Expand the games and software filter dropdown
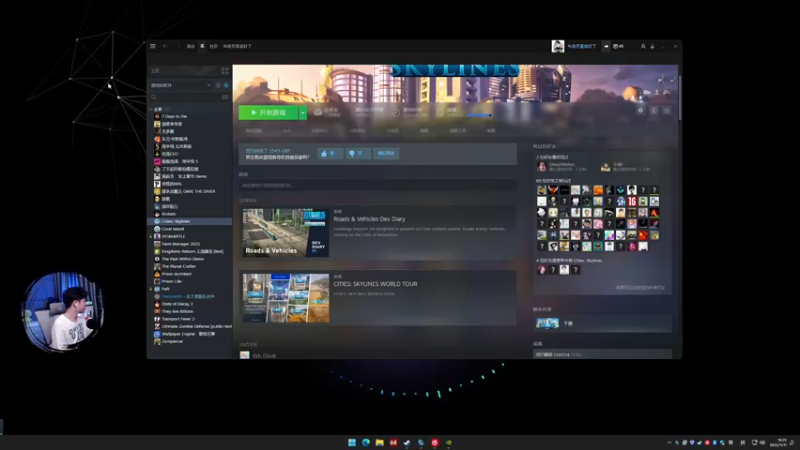 point(180,85)
